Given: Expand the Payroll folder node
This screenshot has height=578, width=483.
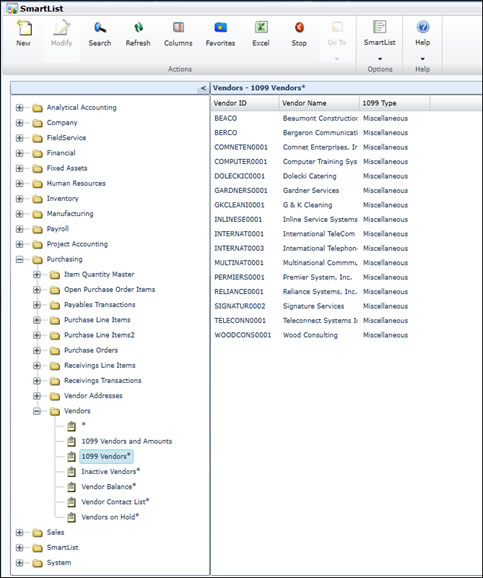Looking at the screenshot, I should [x=20, y=229].
